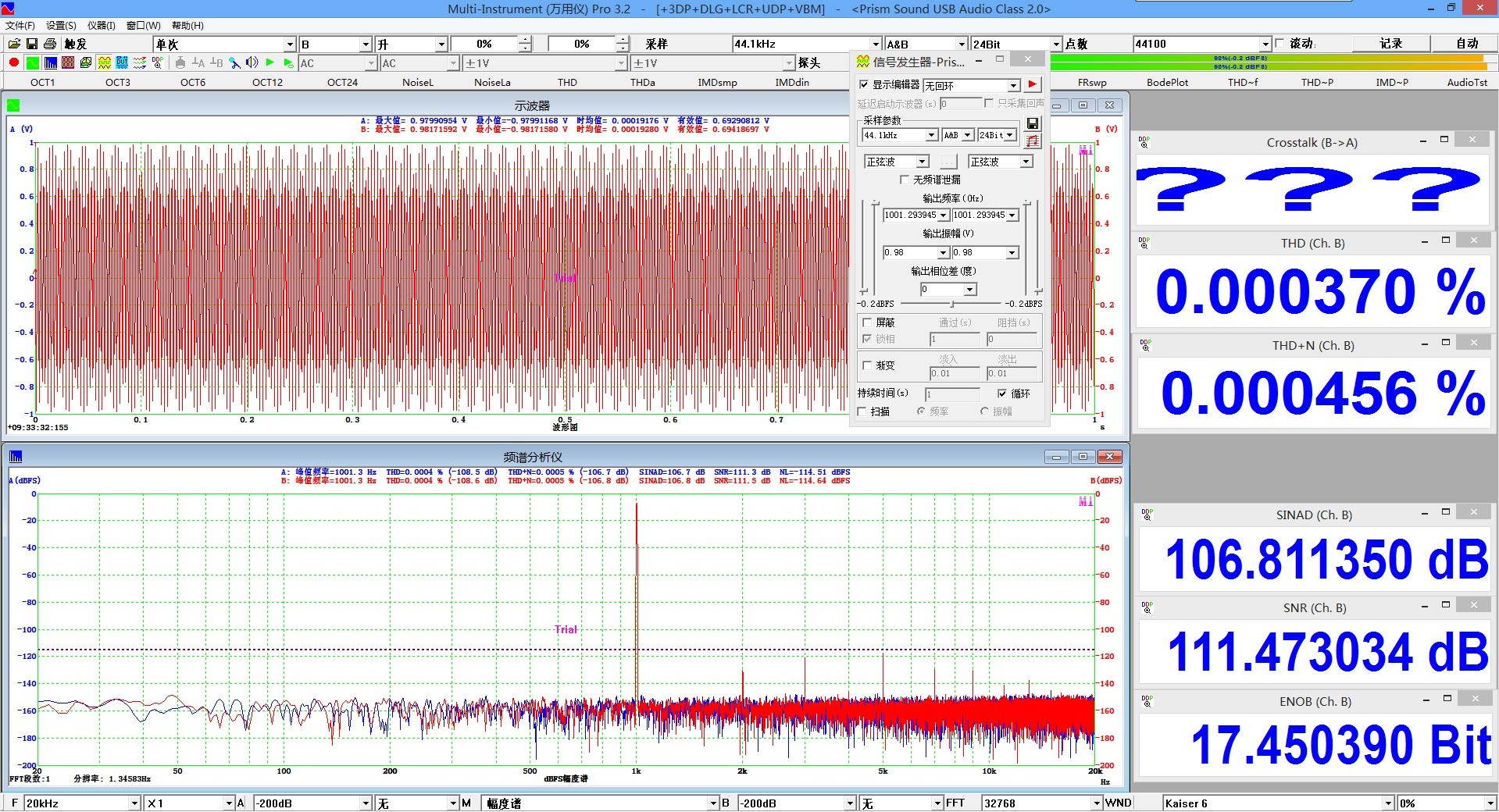1499x812 pixels.
Task: Click the IMDsmp preset button
Action: coord(718,82)
